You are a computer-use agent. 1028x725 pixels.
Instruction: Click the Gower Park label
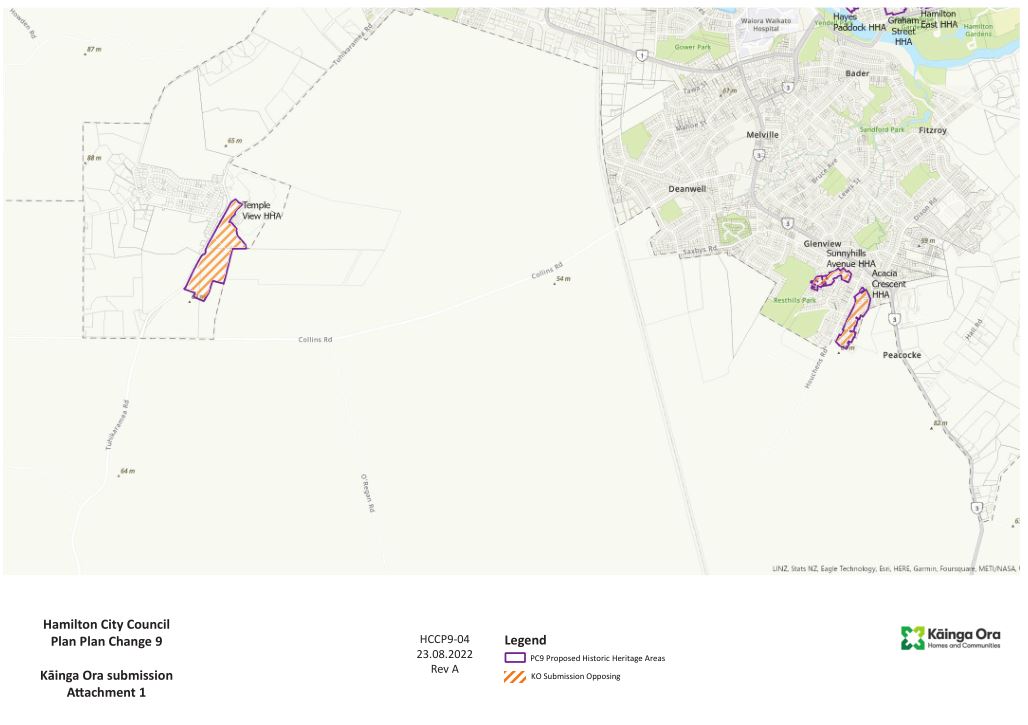tap(692, 47)
